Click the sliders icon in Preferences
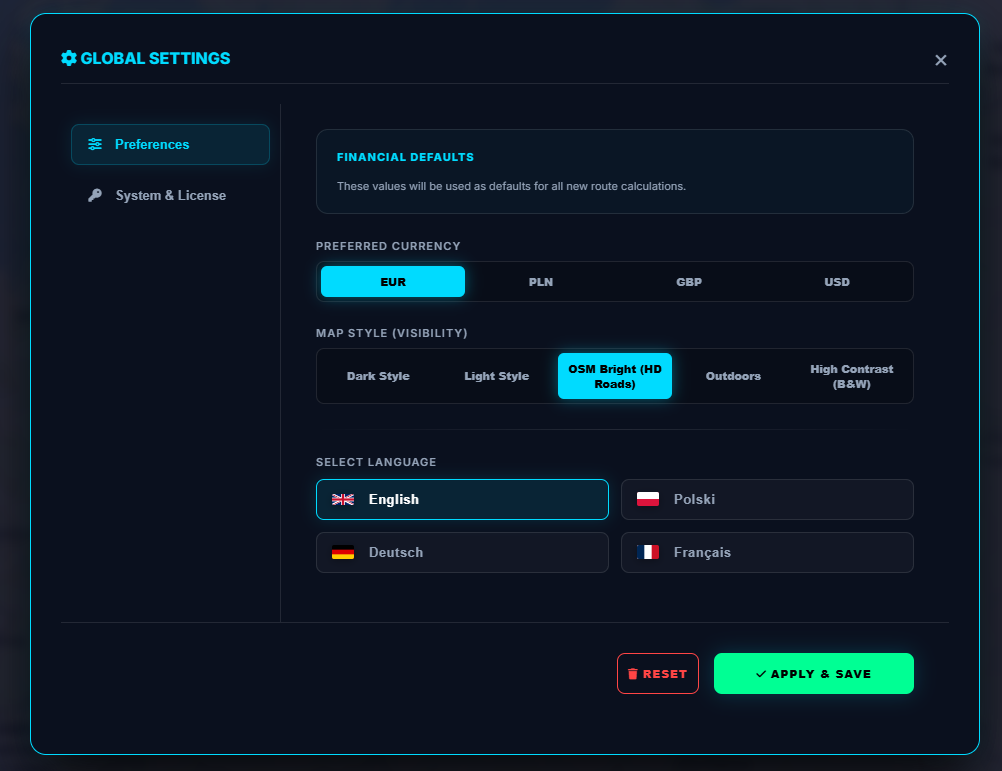The image size is (1002, 771). (95, 144)
